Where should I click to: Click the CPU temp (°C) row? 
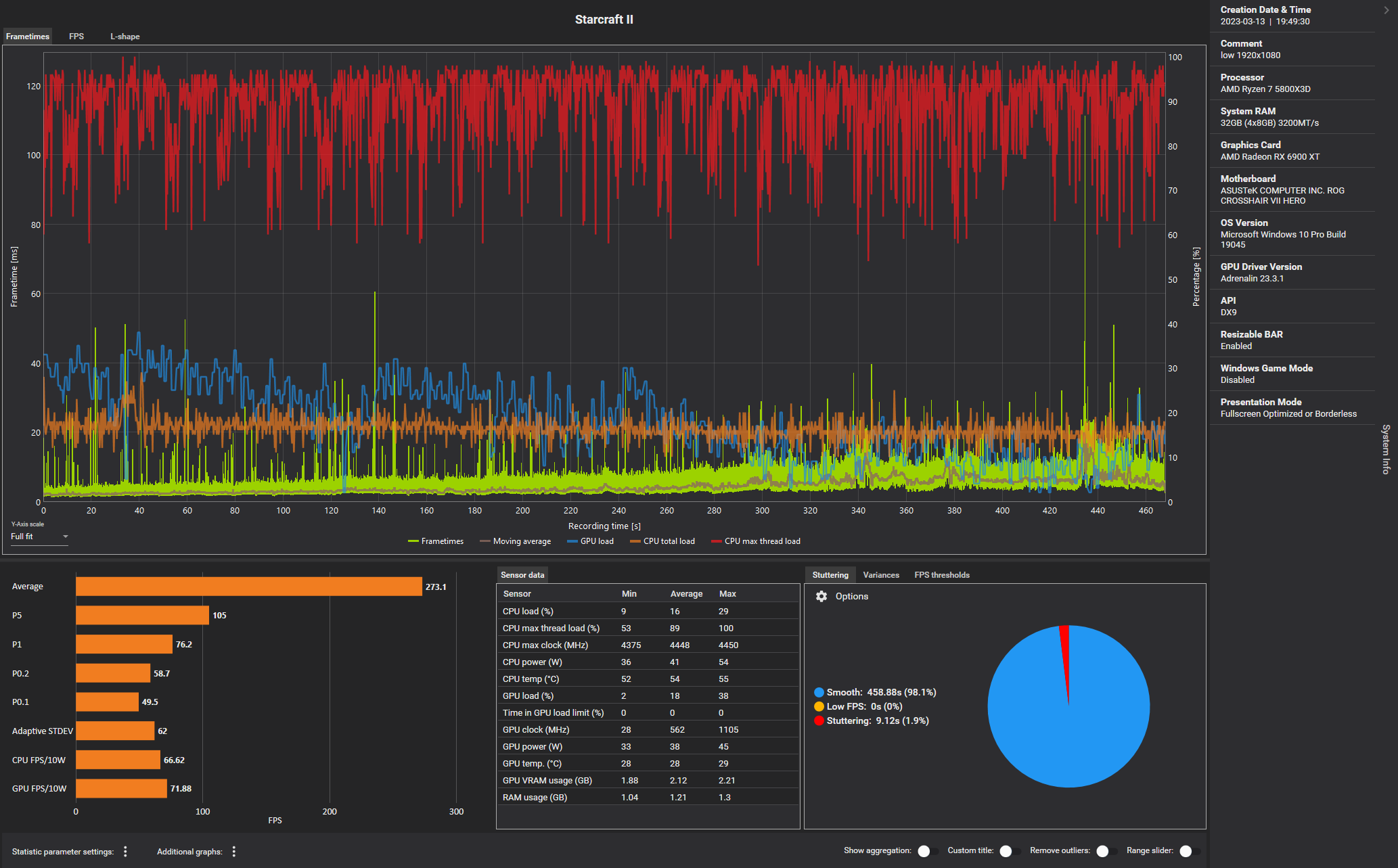[648, 679]
